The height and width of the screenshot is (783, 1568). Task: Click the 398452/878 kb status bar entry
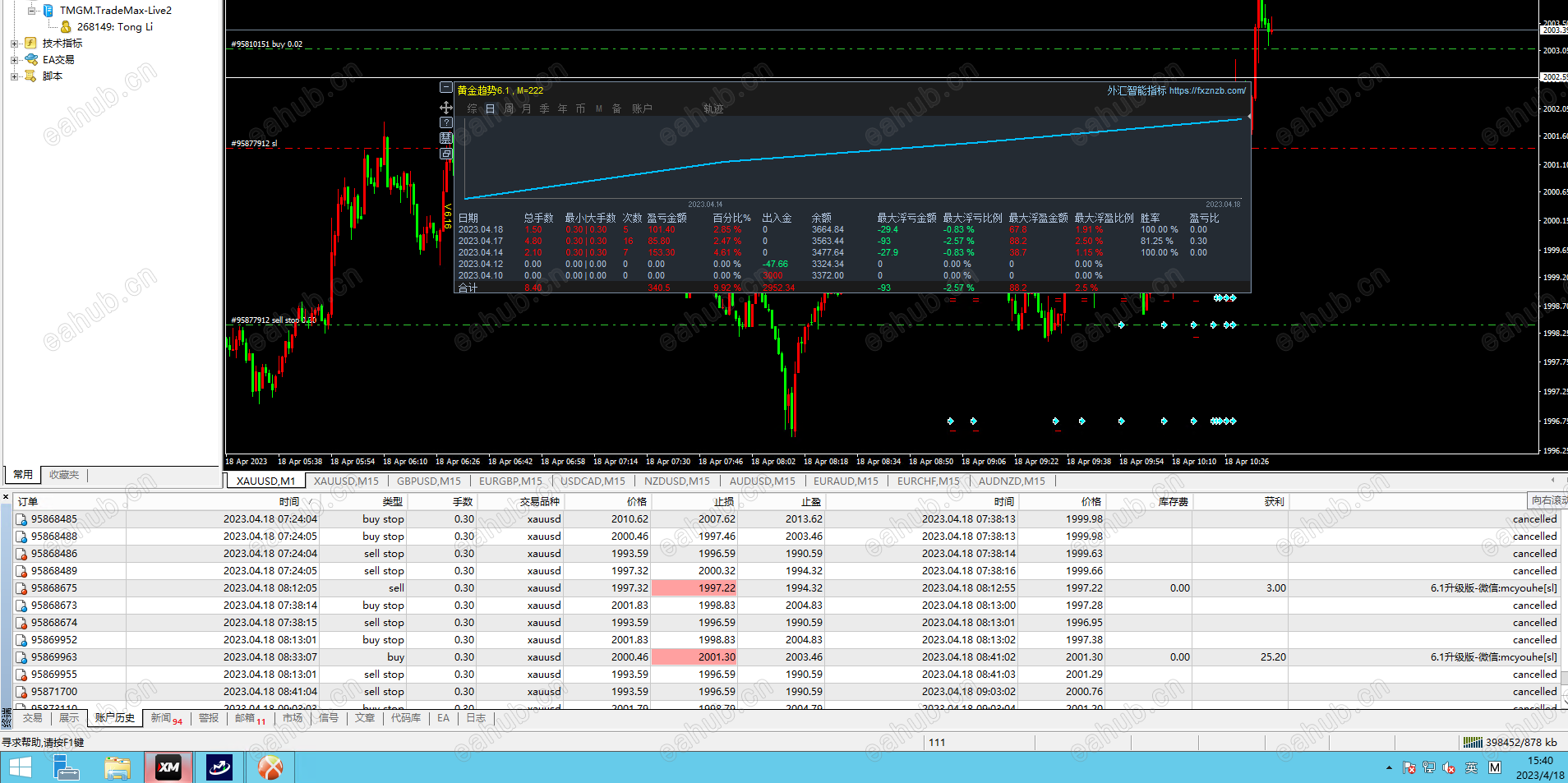(1520, 743)
